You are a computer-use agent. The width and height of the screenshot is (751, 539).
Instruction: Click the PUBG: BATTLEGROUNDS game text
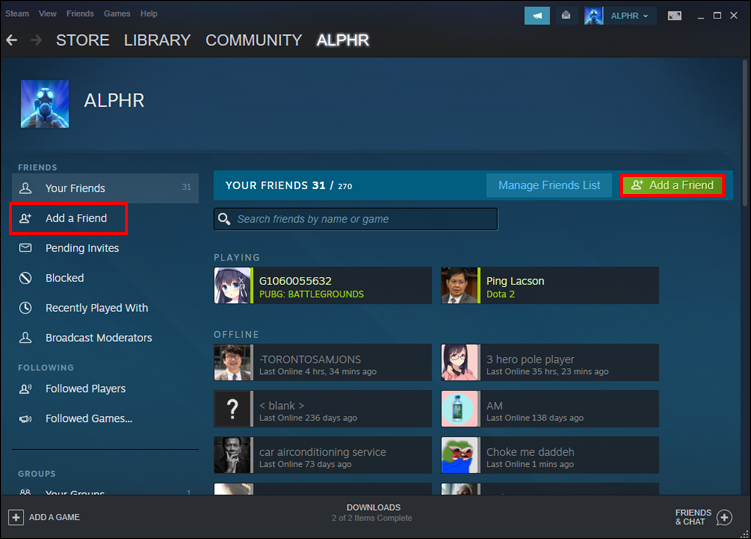click(x=311, y=294)
